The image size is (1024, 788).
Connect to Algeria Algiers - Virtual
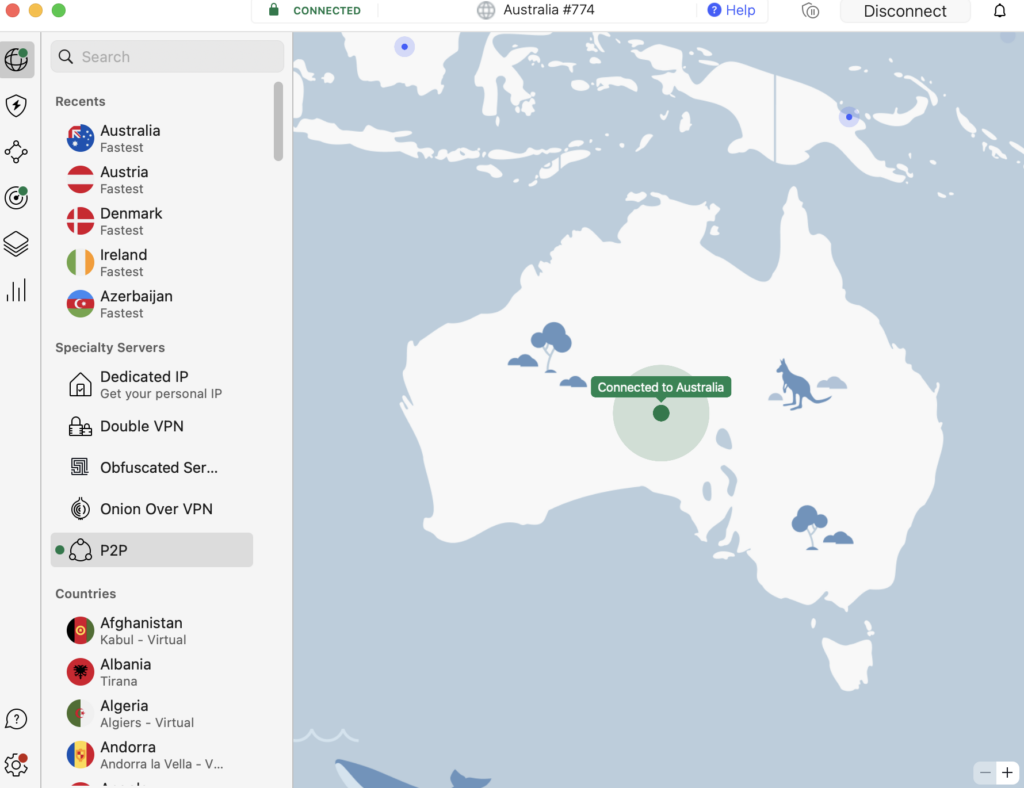click(x=152, y=714)
